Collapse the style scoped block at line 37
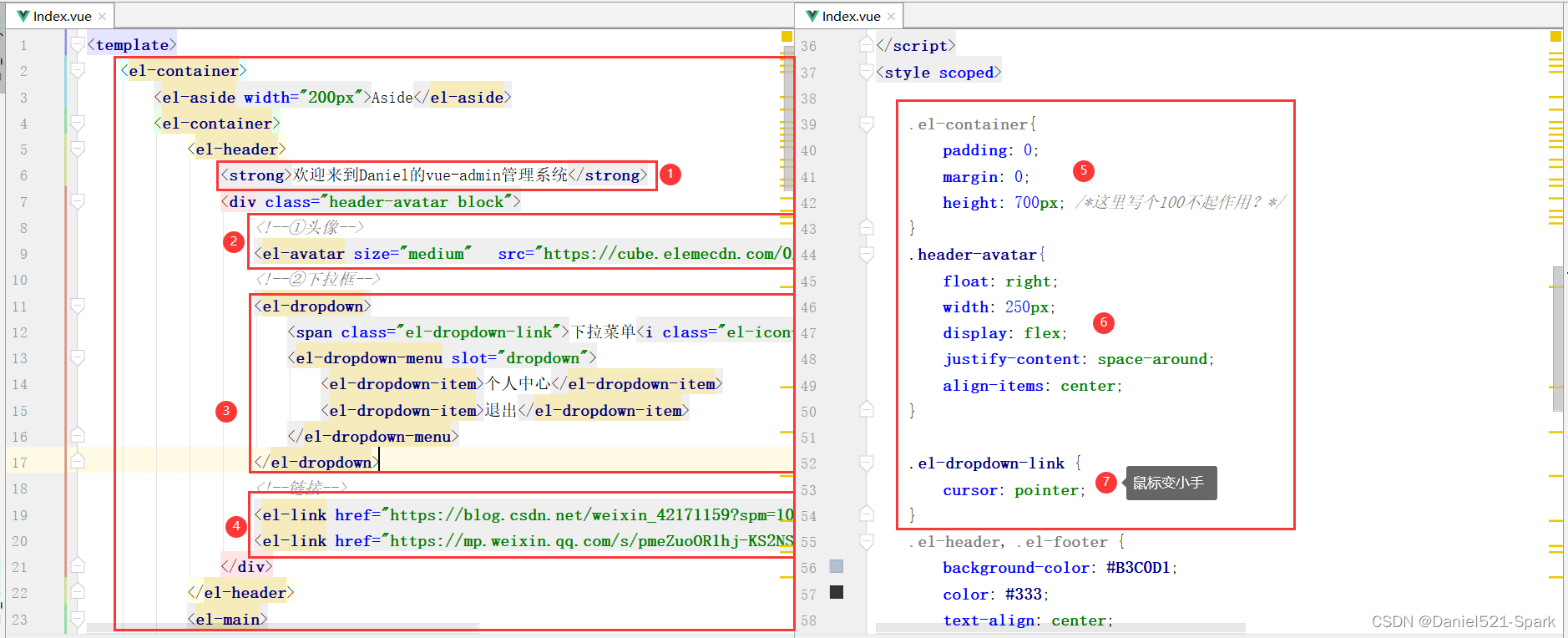This screenshot has height=638, width=1568. pos(867,73)
